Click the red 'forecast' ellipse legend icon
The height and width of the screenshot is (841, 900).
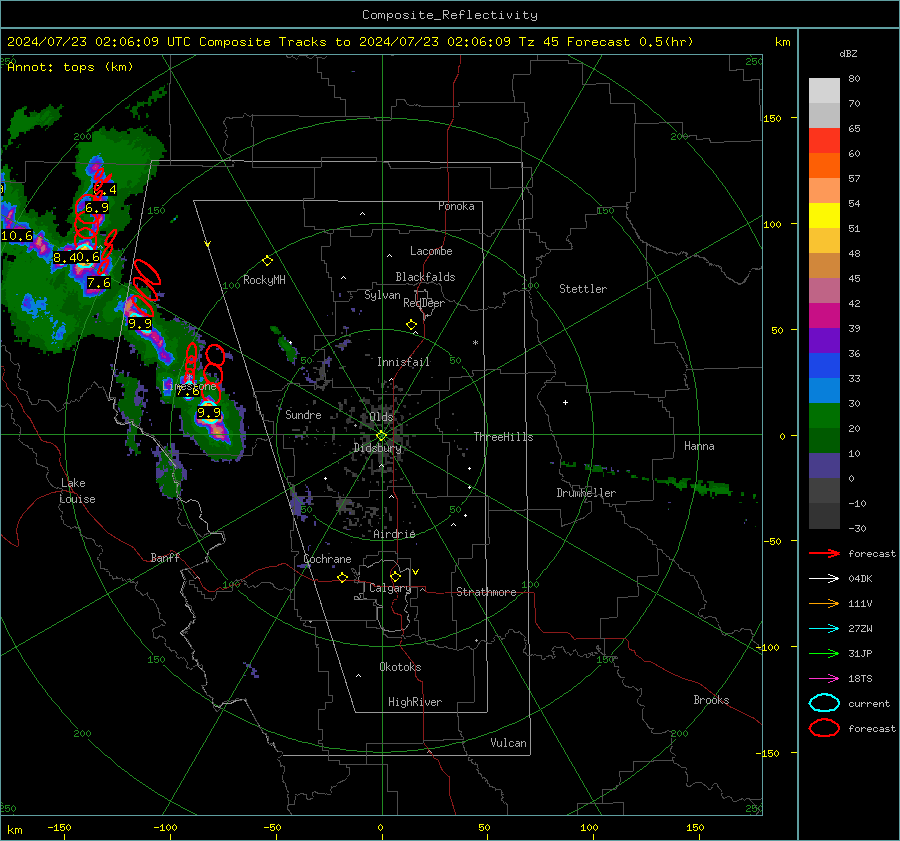coord(824,728)
